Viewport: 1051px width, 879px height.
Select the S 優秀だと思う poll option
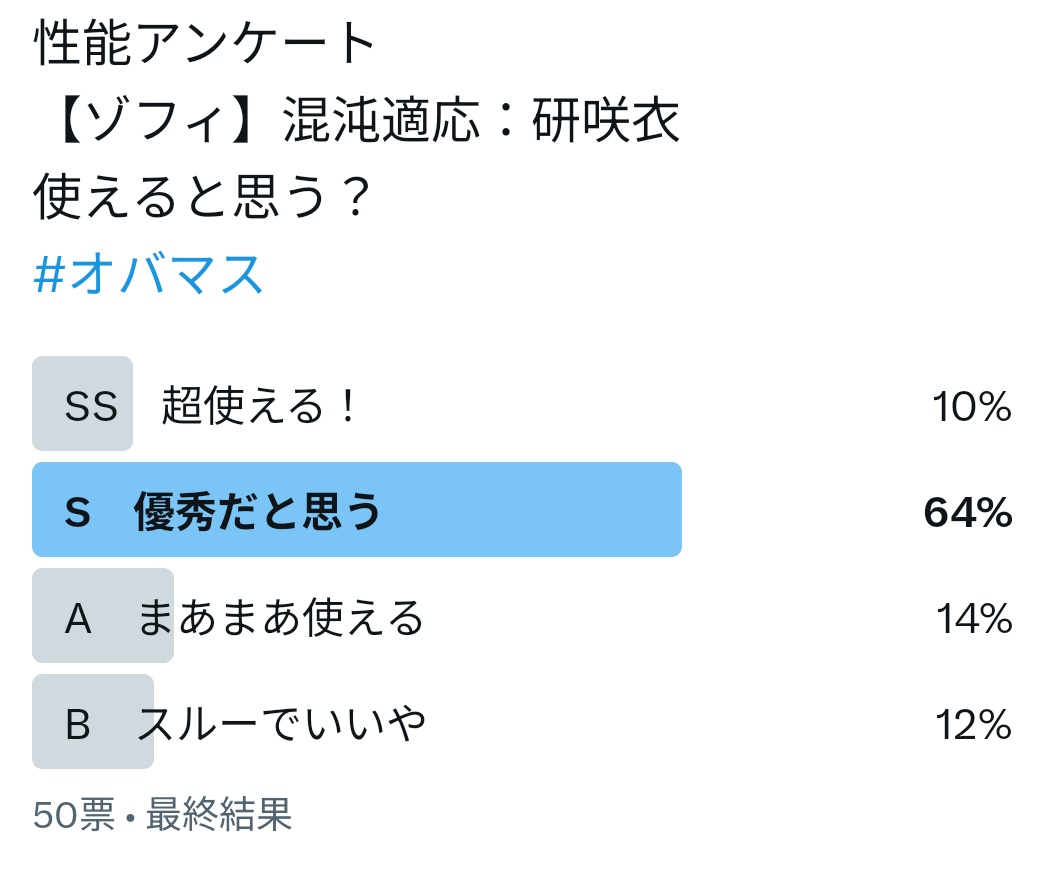523,510
